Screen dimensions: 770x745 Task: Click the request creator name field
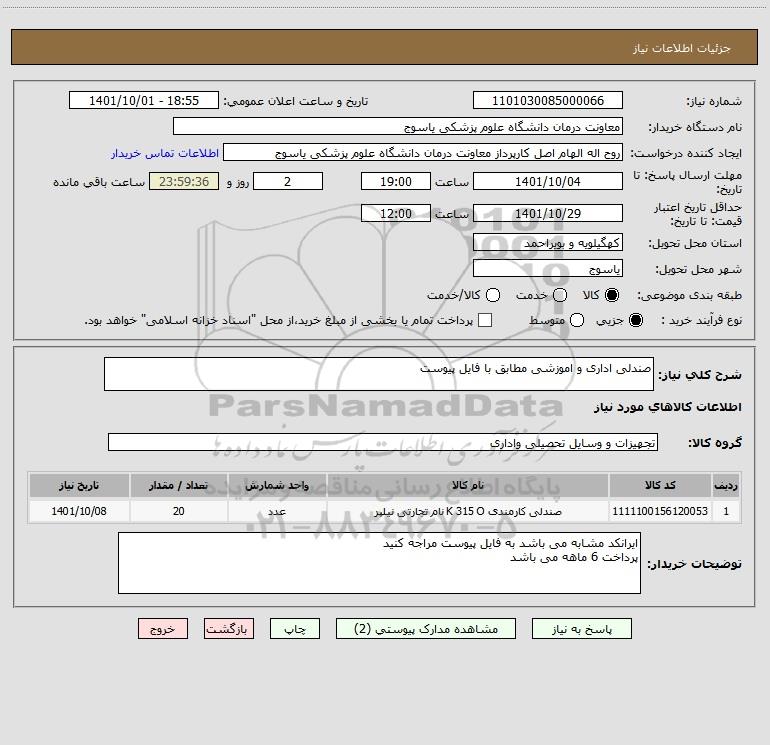point(423,153)
